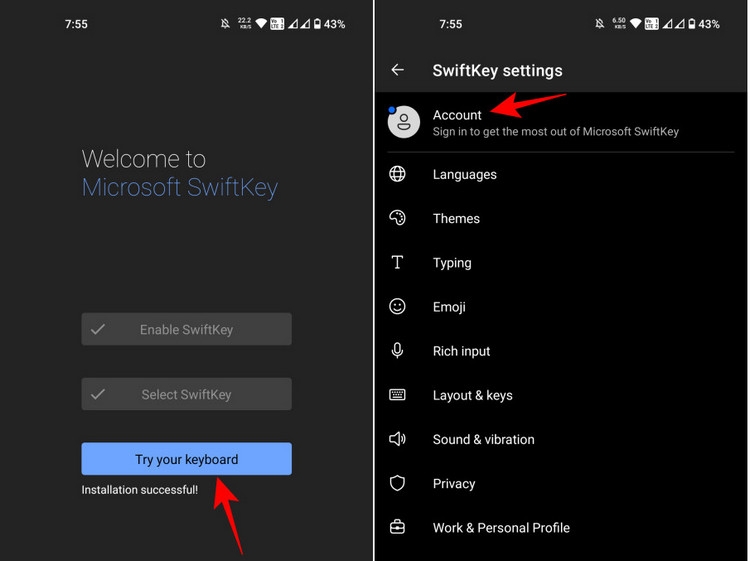Open the Emoji settings
This screenshot has height=561, width=750.
561,306
